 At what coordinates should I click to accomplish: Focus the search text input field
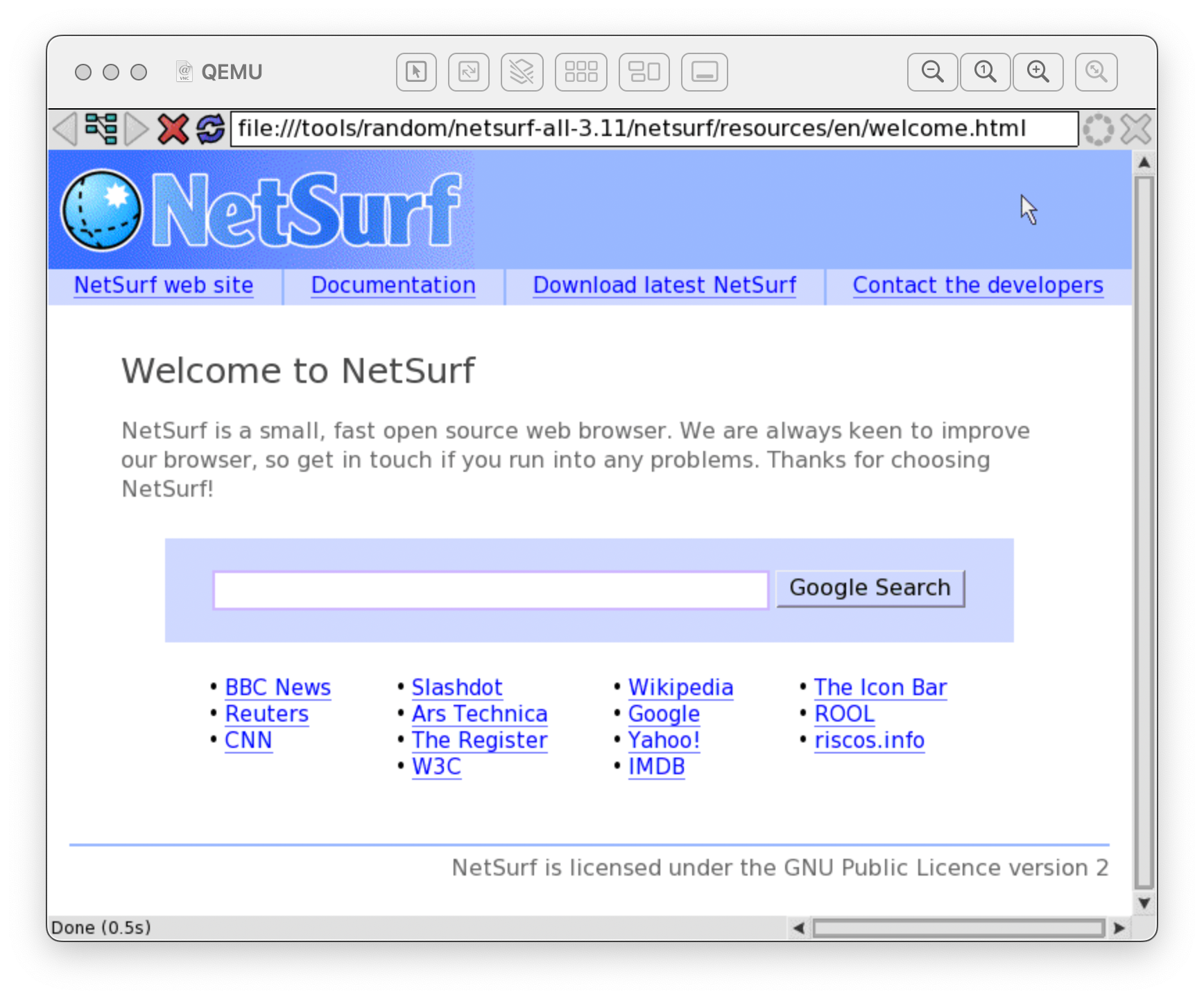click(x=490, y=590)
